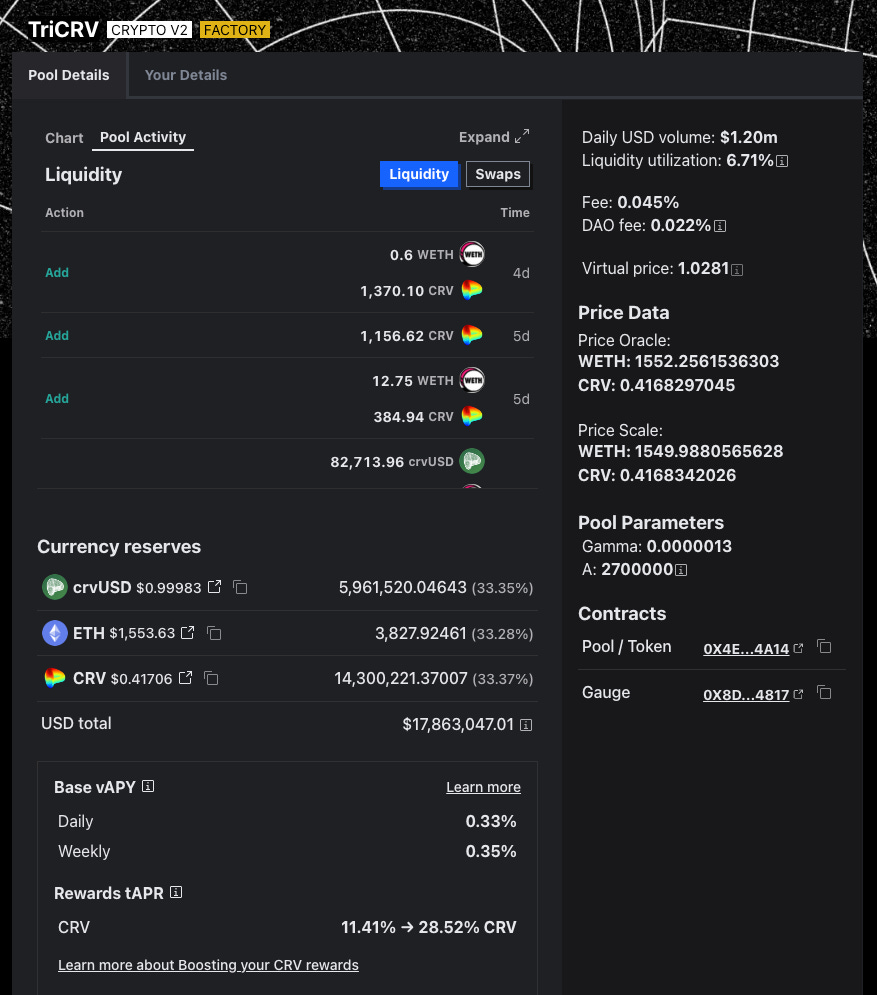Click CRV reserve 14,300,221.37007
The width and height of the screenshot is (877, 995).
(400, 678)
